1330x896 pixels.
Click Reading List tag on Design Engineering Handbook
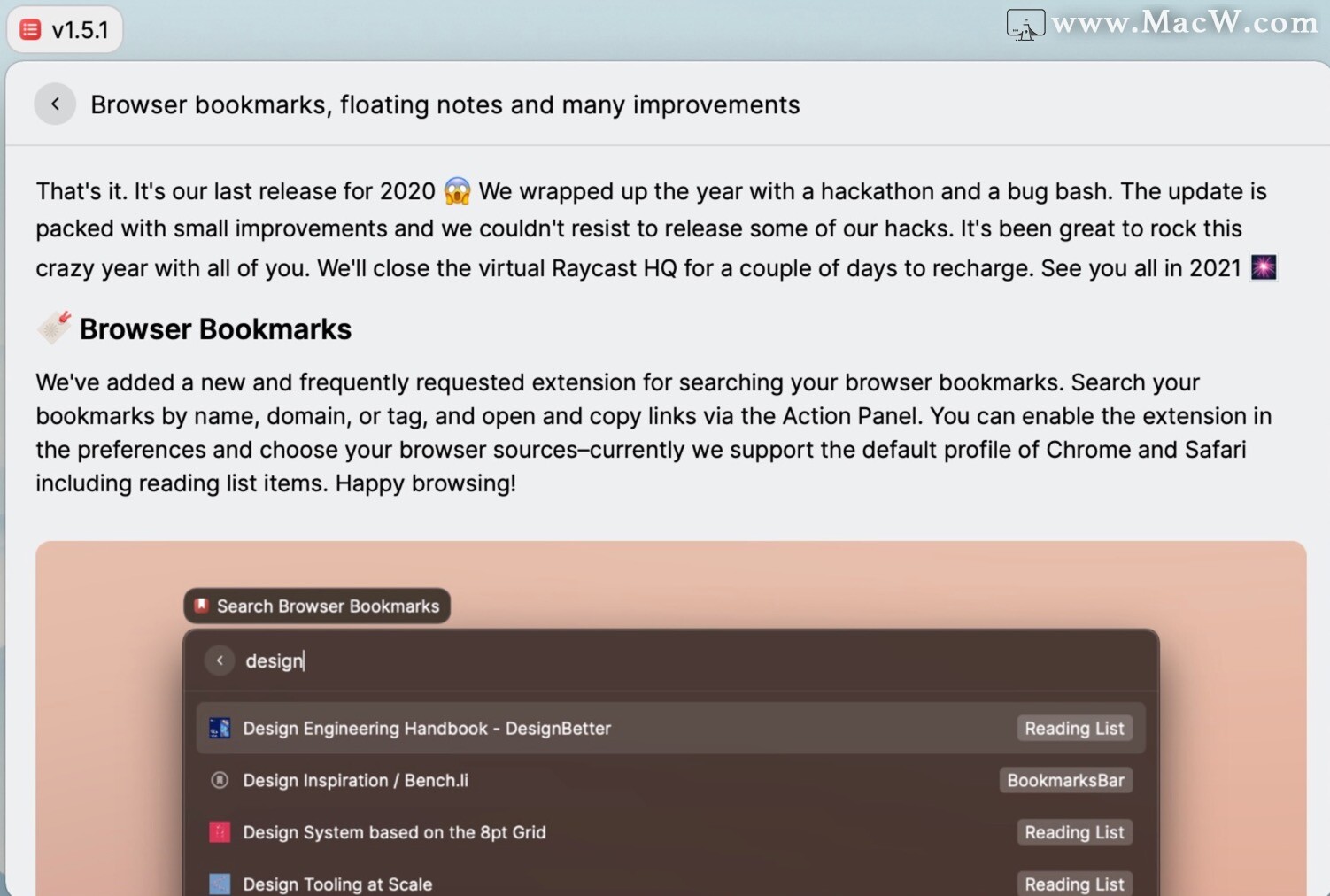1074,729
